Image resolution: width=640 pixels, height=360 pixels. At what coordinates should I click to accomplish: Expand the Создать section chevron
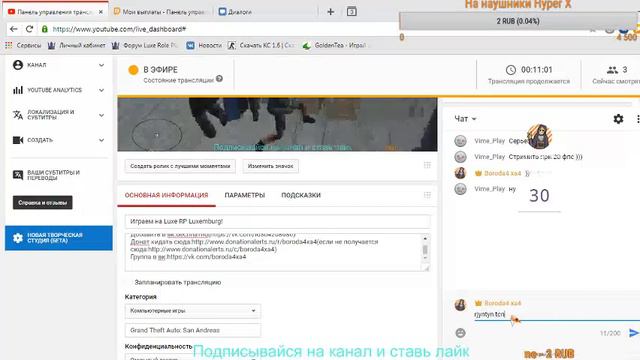pyautogui.click(x=101, y=140)
